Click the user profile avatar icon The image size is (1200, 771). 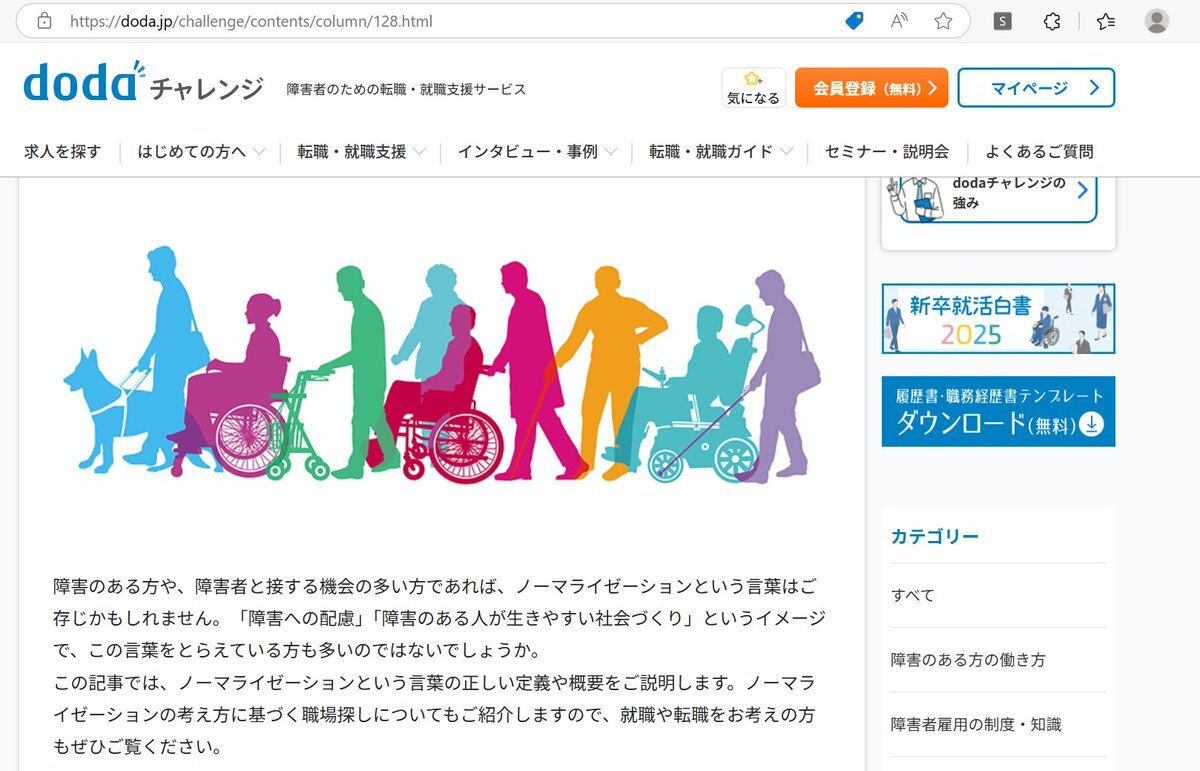(x=1157, y=21)
